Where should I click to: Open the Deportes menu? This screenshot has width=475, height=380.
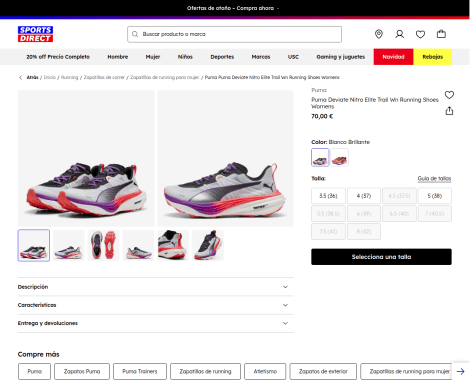coord(222,57)
